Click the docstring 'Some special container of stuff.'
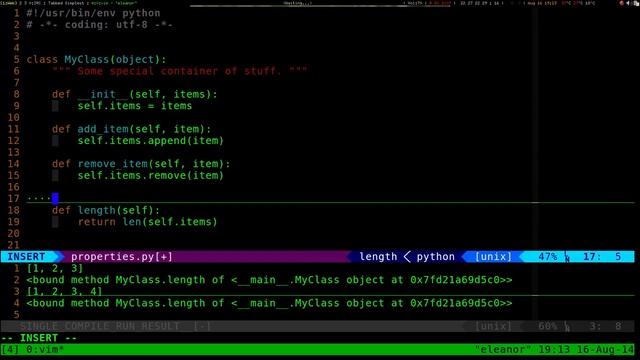This screenshot has width=640, height=360. click(180, 71)
